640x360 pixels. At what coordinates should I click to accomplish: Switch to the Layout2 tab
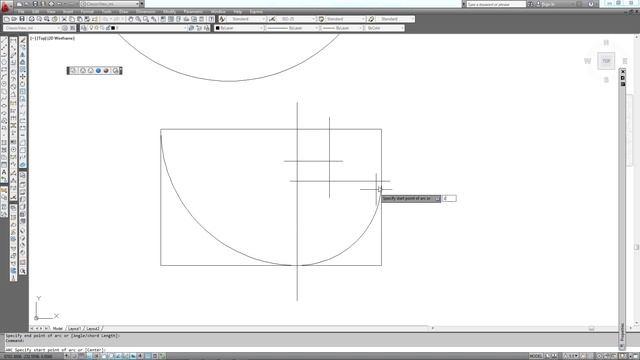pyautogui.click(x=93, y=328)
